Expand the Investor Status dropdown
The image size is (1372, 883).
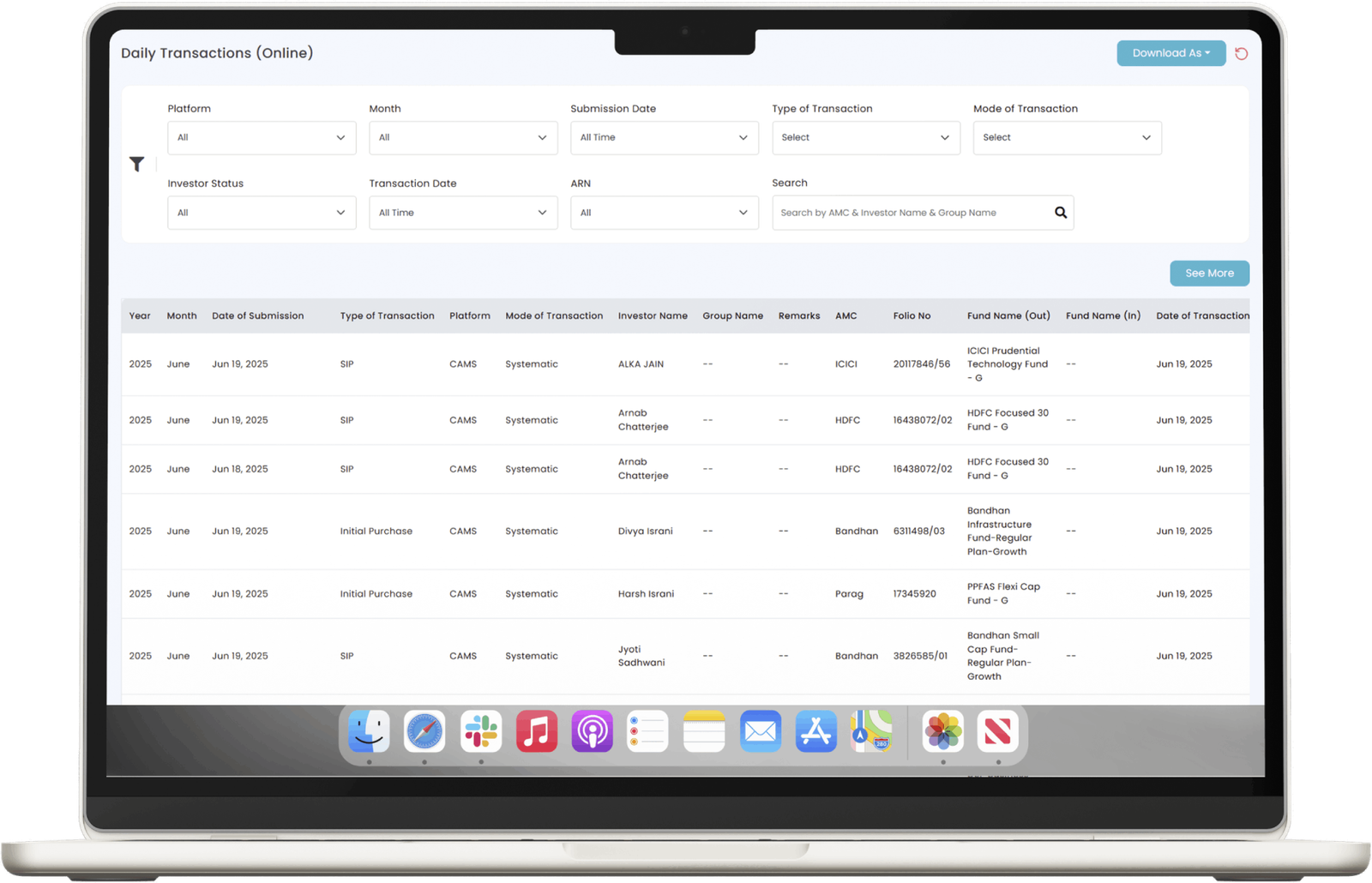point(262,213)
